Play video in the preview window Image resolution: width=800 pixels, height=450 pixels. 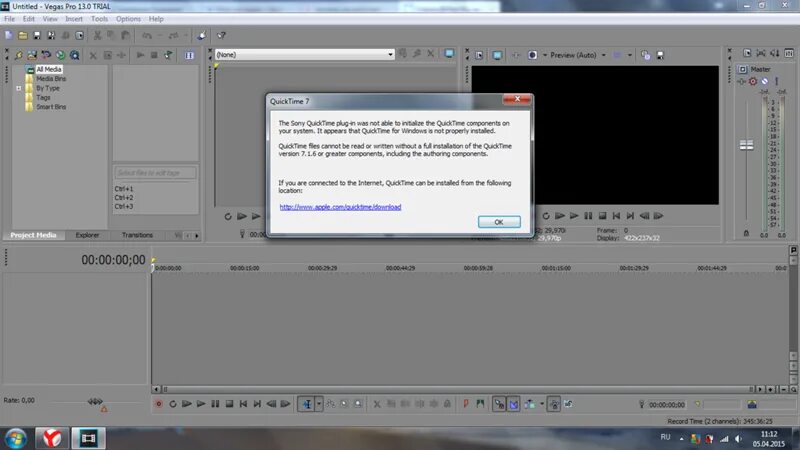point(574,216)
